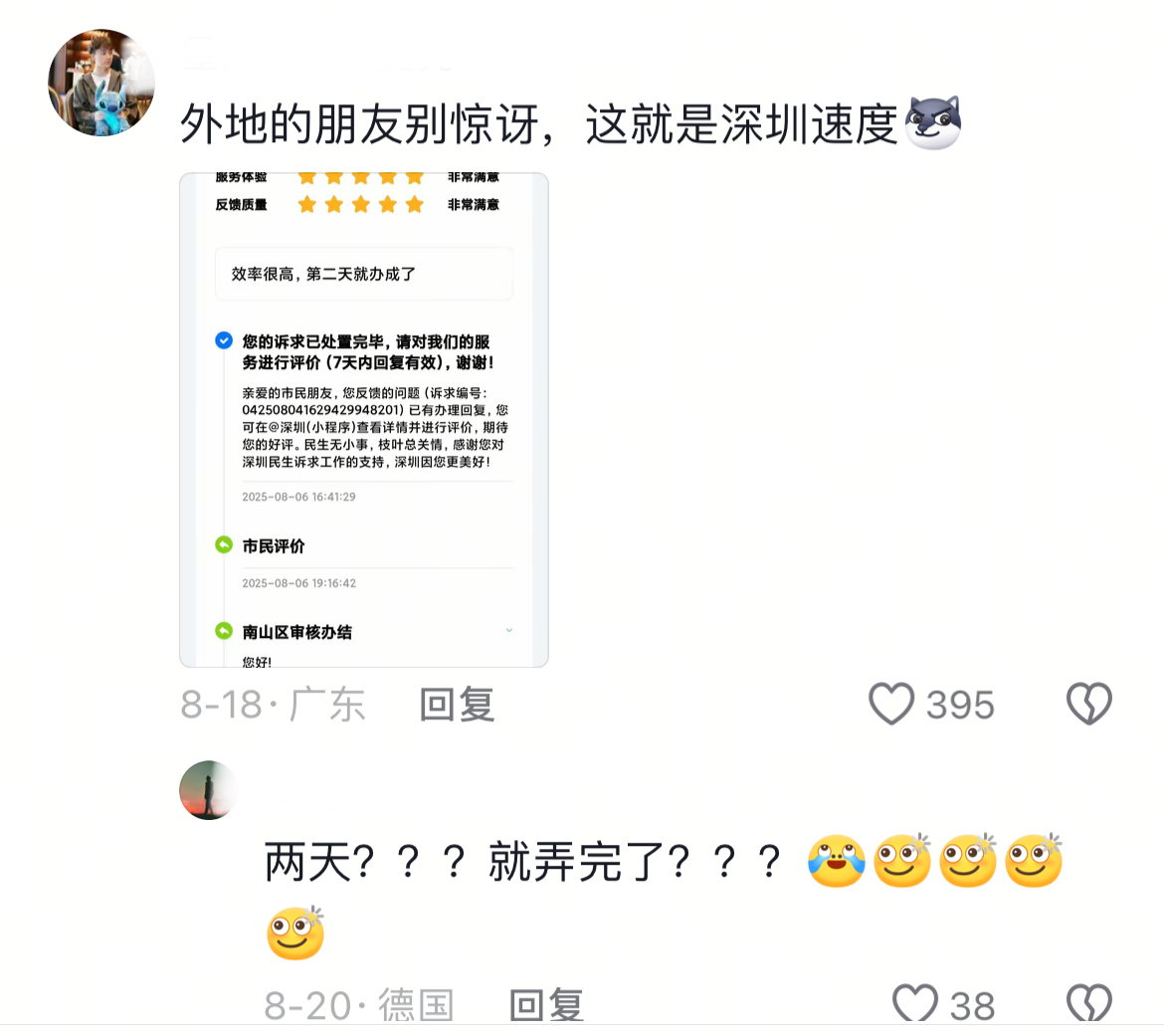This screenshot has height=1036, width=1164.
Task: Open the silhouette avatar of the replier
Action: [x=209, y=790]
